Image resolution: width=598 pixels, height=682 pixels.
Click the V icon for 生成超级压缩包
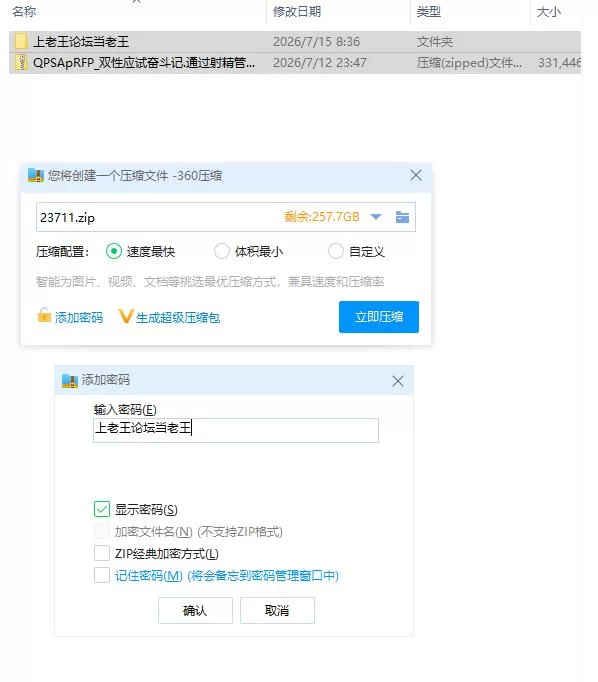point(125,316)
